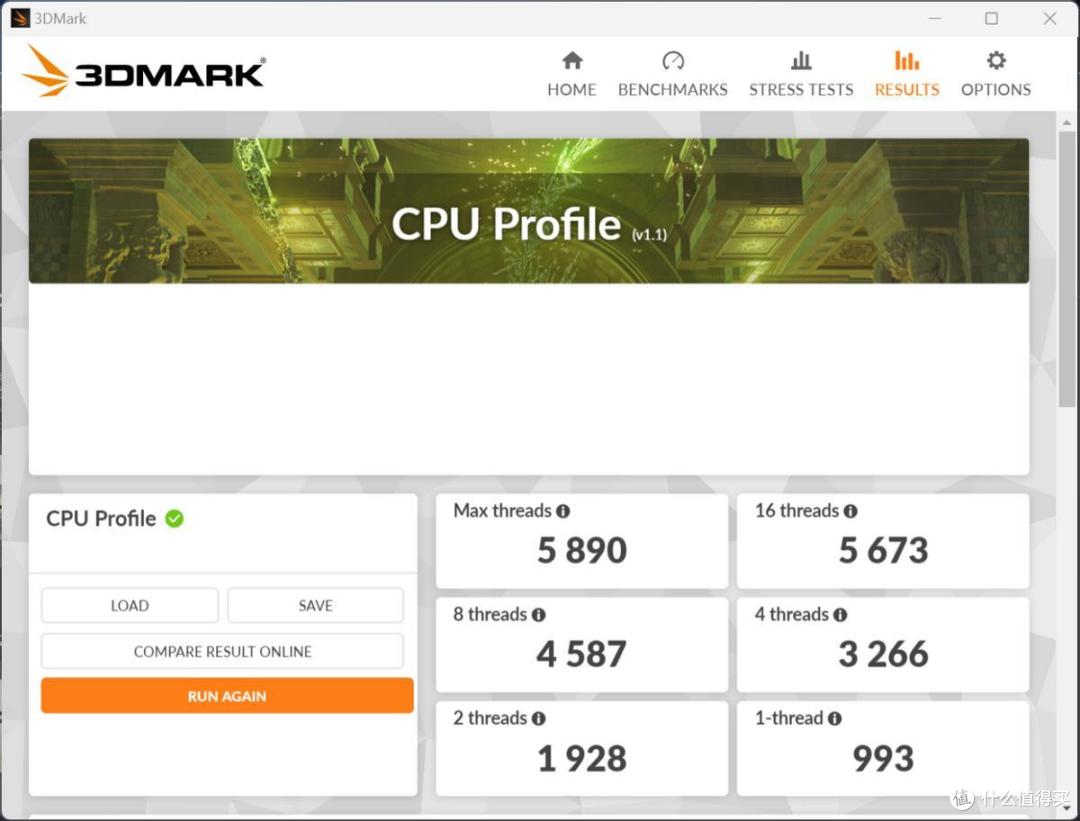Open the Home icon

coord(572,61)
